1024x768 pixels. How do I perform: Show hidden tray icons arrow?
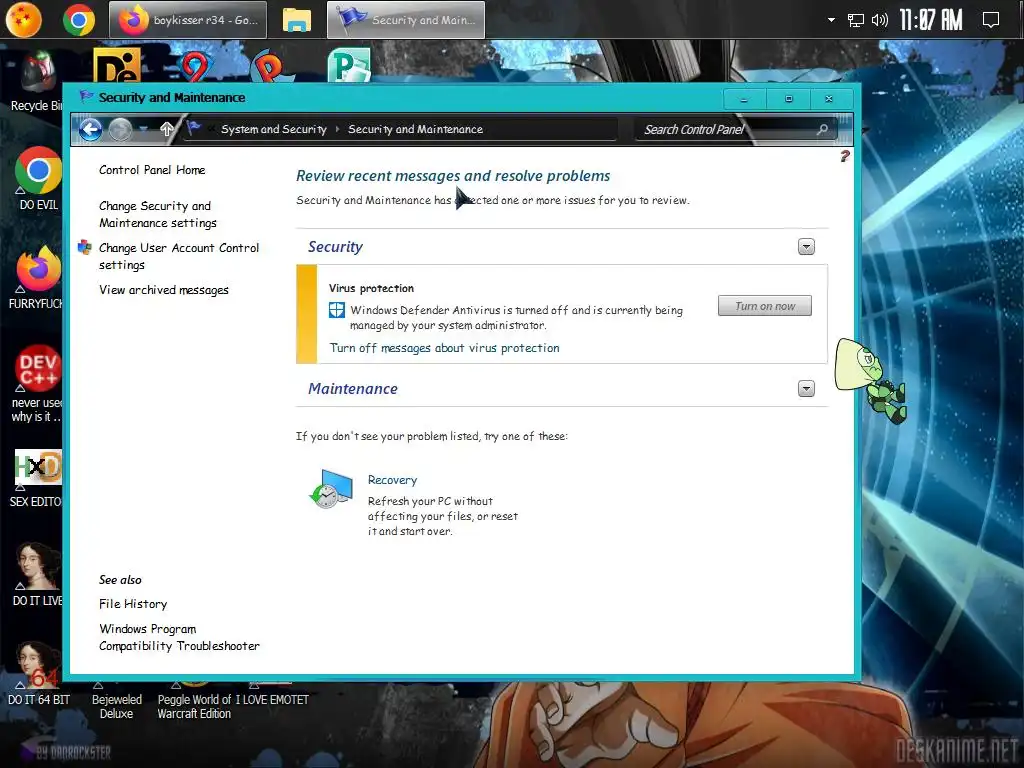[831, 20]
